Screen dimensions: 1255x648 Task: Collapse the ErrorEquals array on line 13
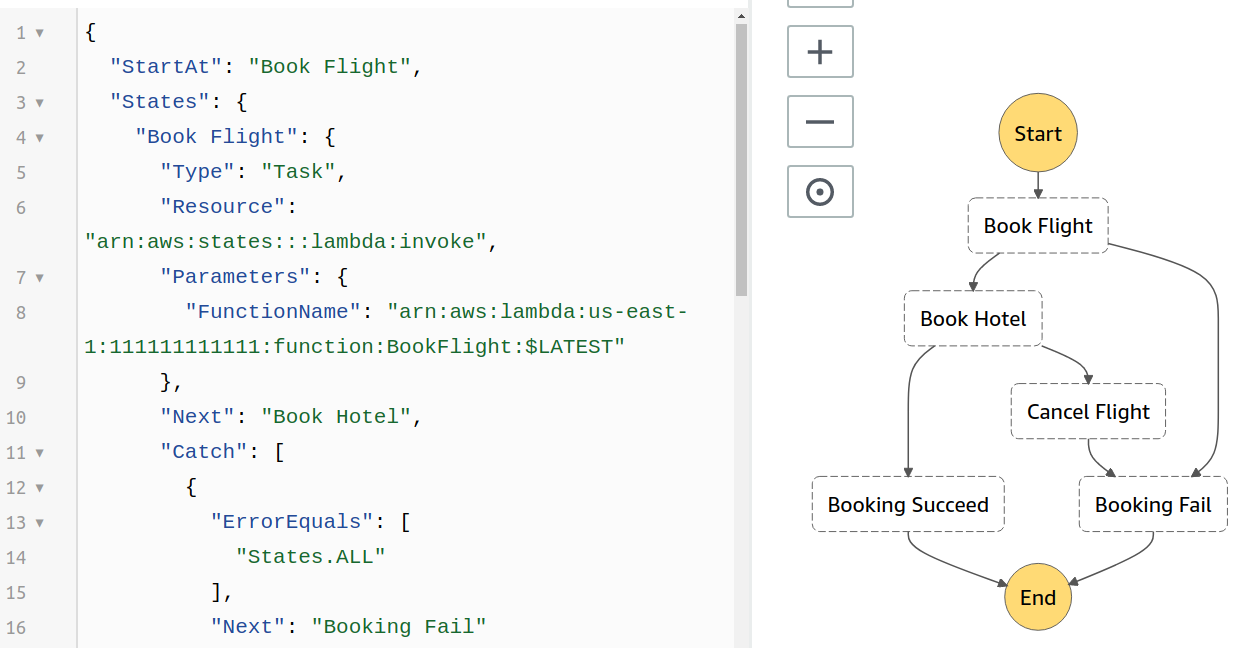point(40,522)
